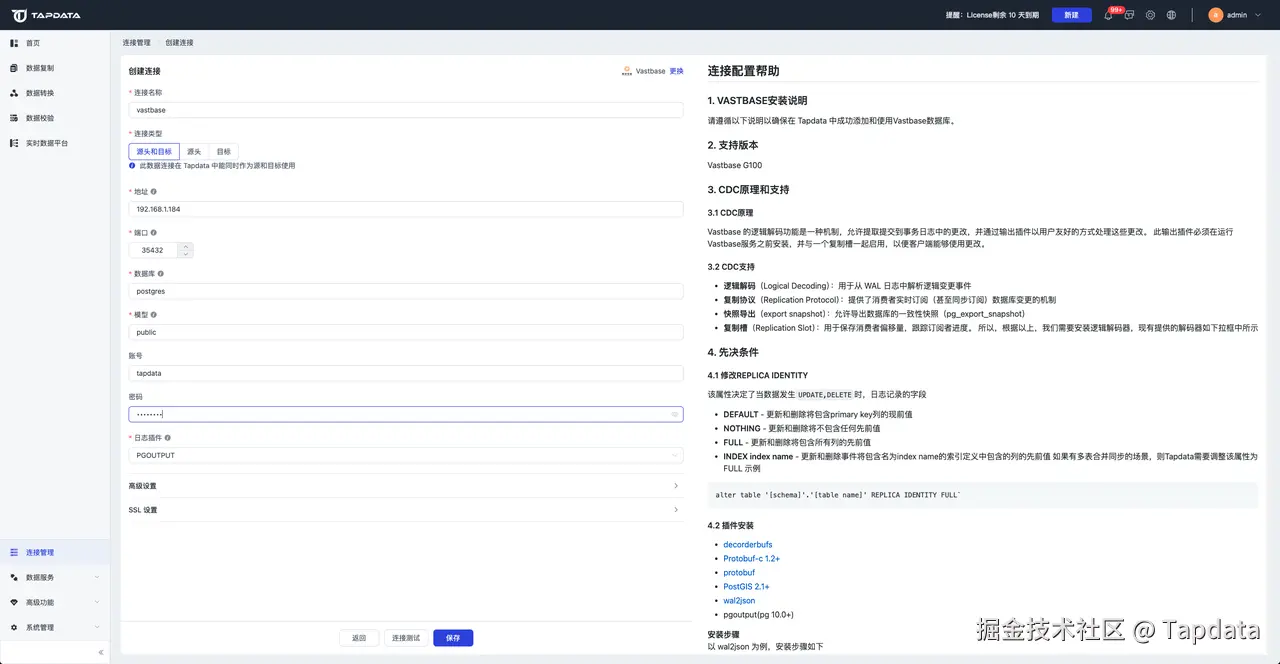The height and width of the screenshot is (664, 1280).
Task: Open 实时数据平台 menu item
Action: point(55,143)
